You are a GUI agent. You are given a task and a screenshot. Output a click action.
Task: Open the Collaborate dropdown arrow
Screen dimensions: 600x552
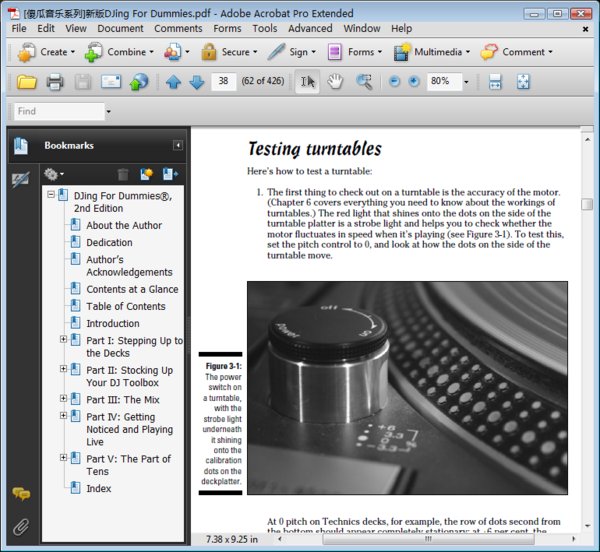(187, 52)
